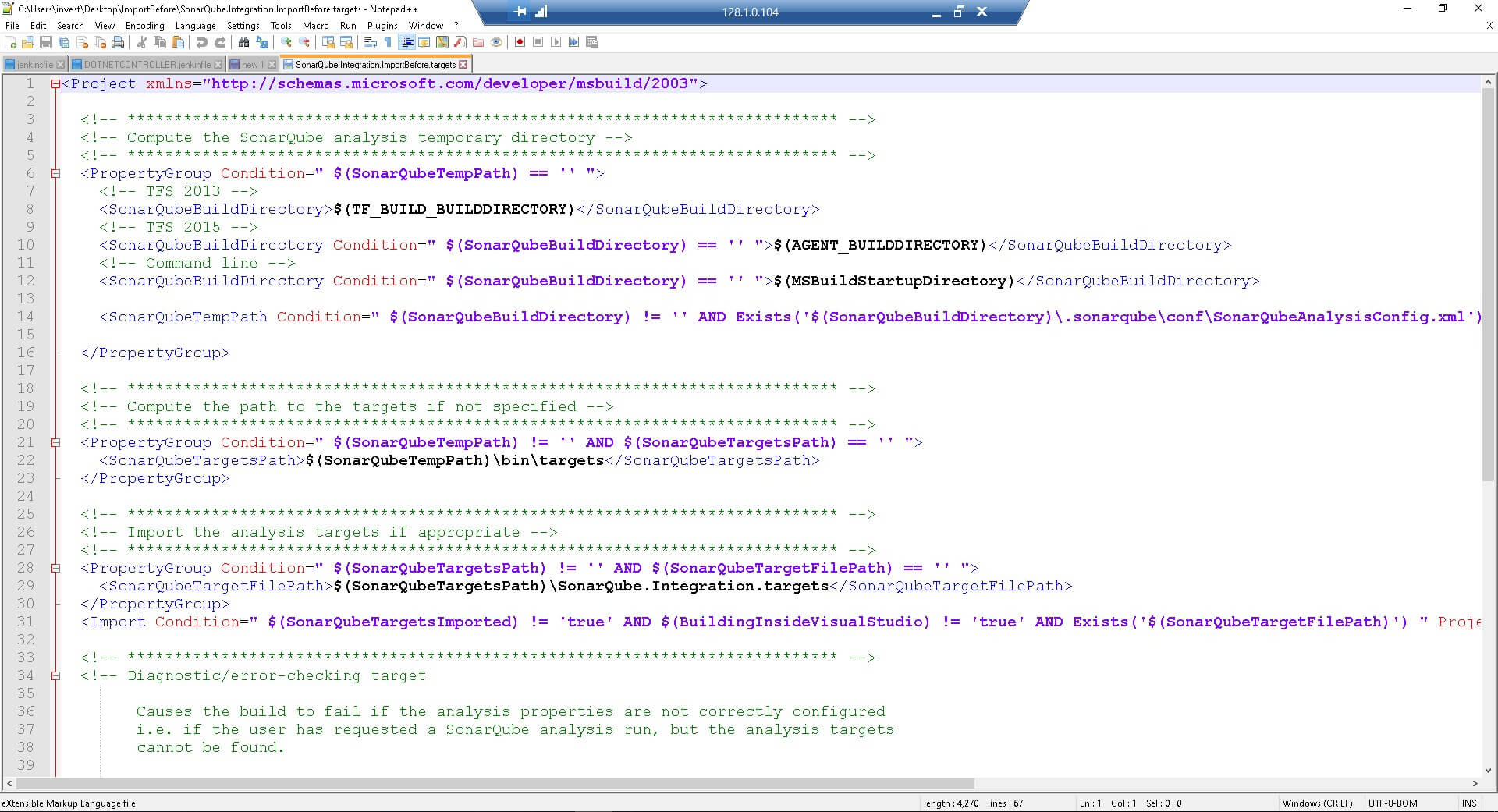Collapse the Project element fold on line 1
The height and width of the screenshot is (812, 1498).
click(55, 83)
